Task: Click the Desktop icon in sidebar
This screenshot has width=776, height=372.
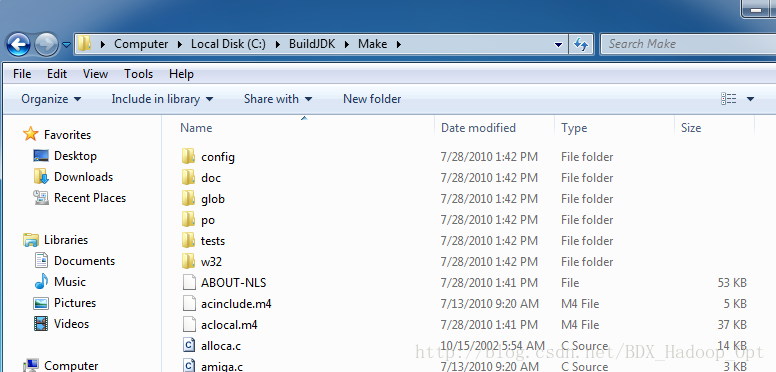Action: [x=41, y=156]
